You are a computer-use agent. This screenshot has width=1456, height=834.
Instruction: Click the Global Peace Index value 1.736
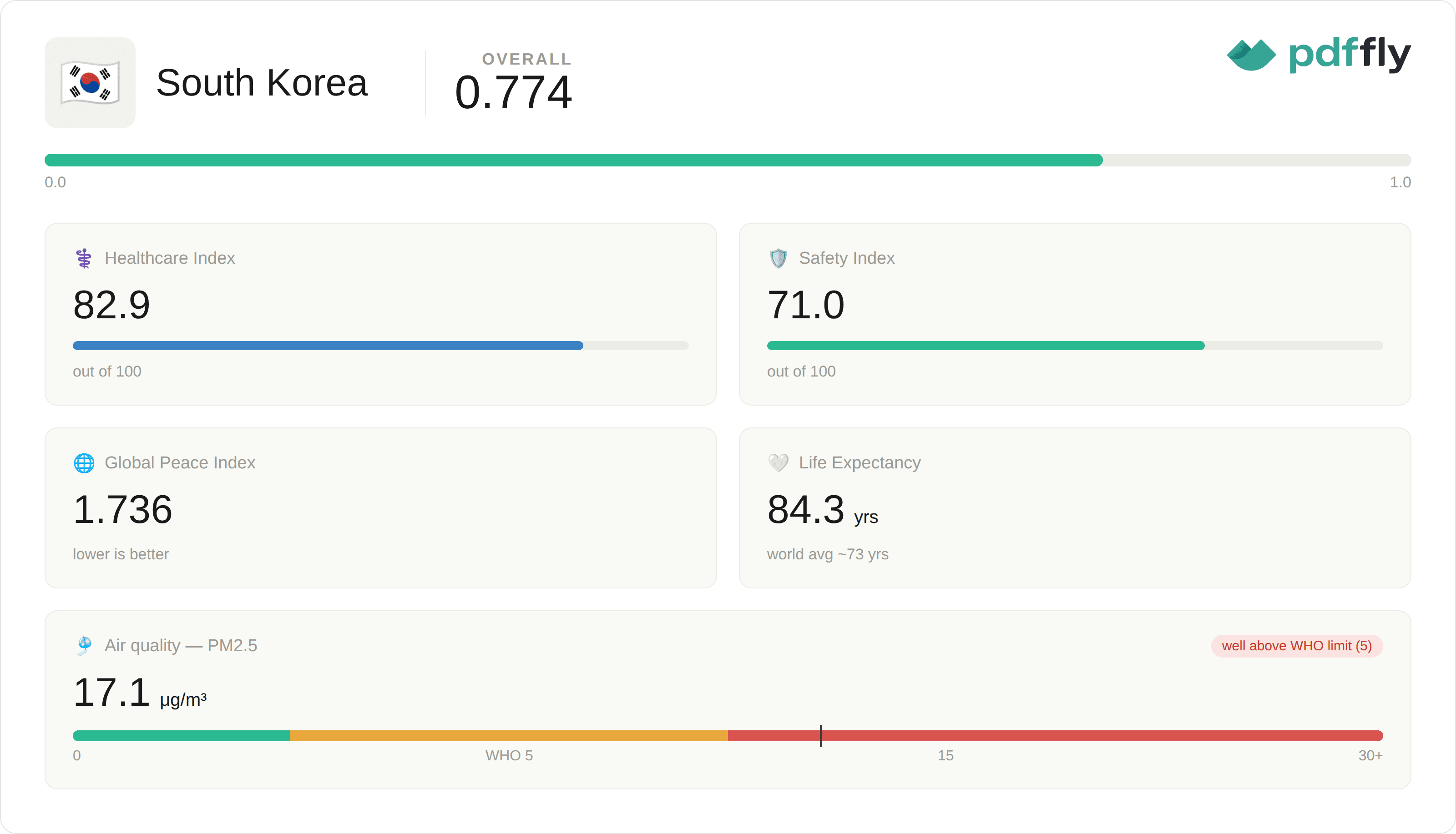click(123, 509)
